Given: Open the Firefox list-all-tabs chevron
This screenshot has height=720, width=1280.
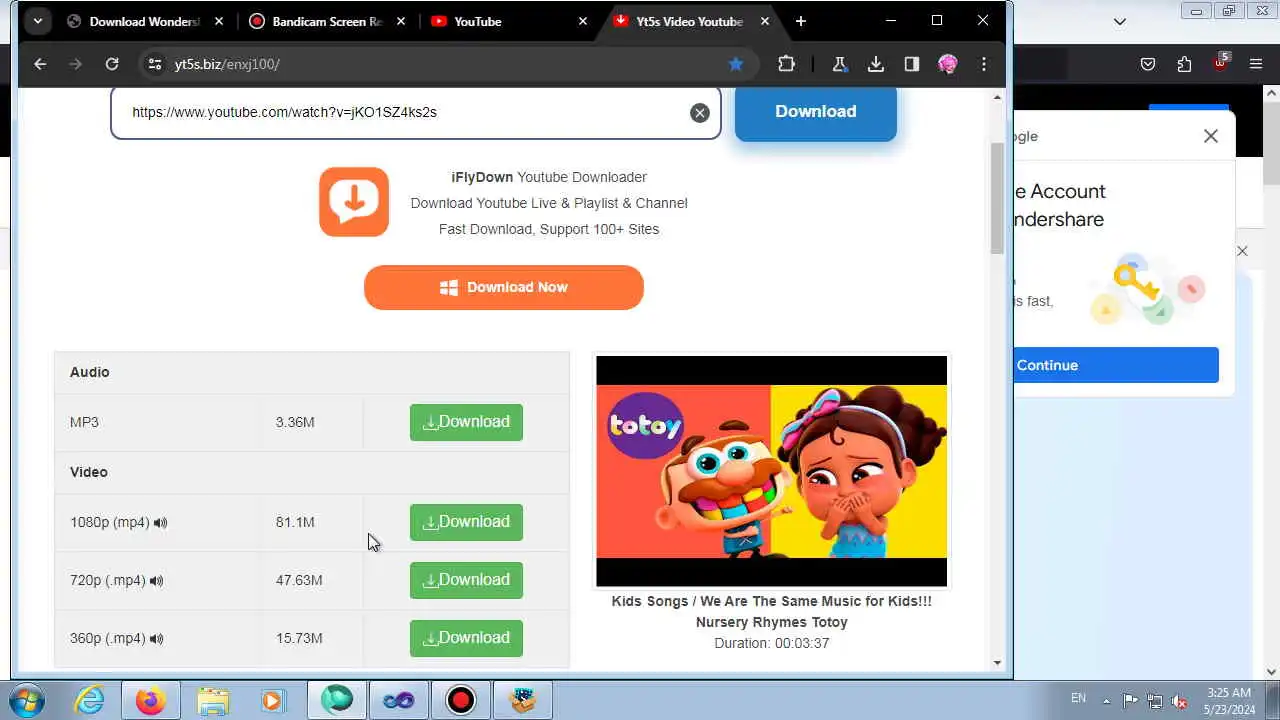Looking at the screenshot, I should click(1120, 21).
